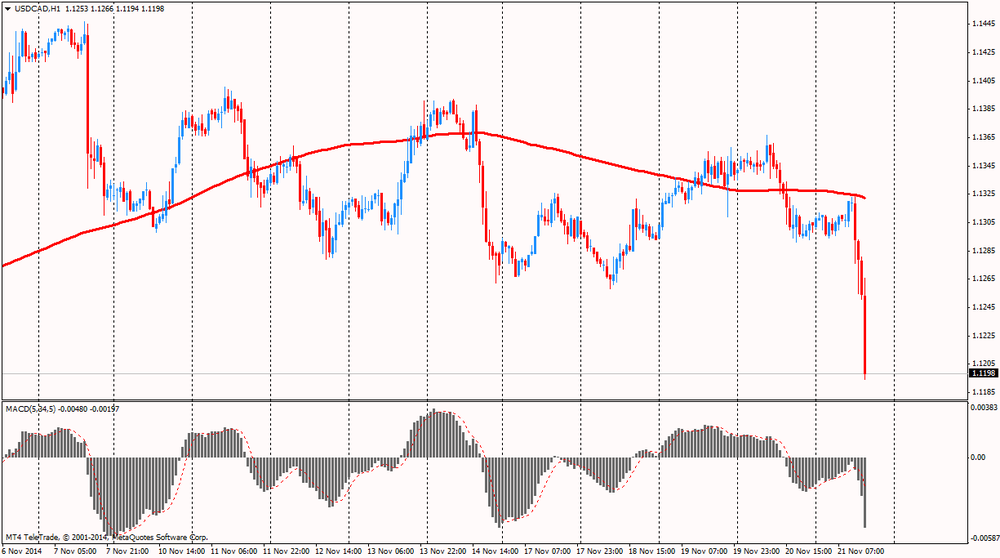Click the 6 Nov 2014 date label
Image resolution: width=1000 pixels, height=558 pixels.
coord(23,551)
